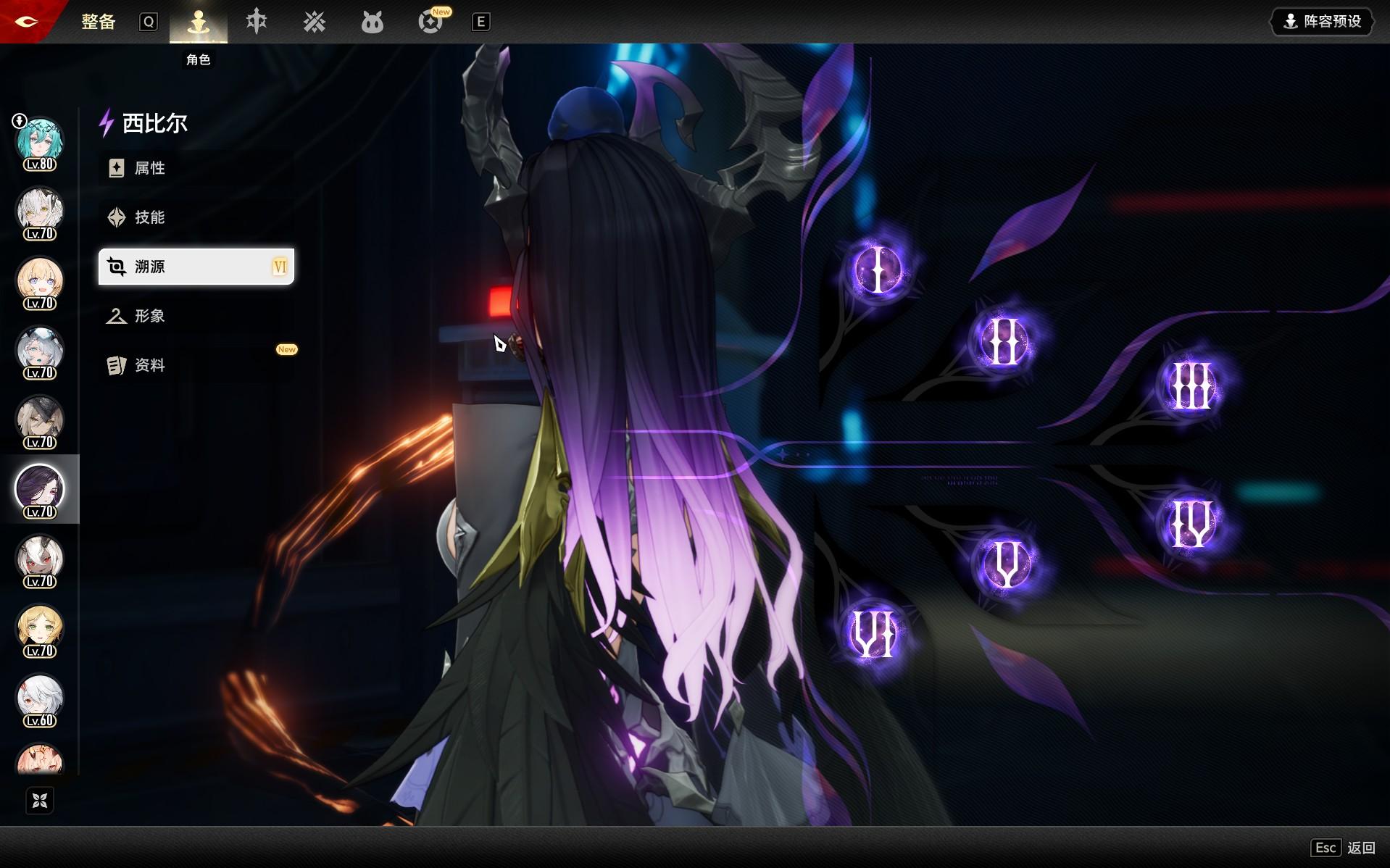The width and height of the screenshot is (1390, 868).
Task: Select resonance node IV
Action: pos(1191,524)
